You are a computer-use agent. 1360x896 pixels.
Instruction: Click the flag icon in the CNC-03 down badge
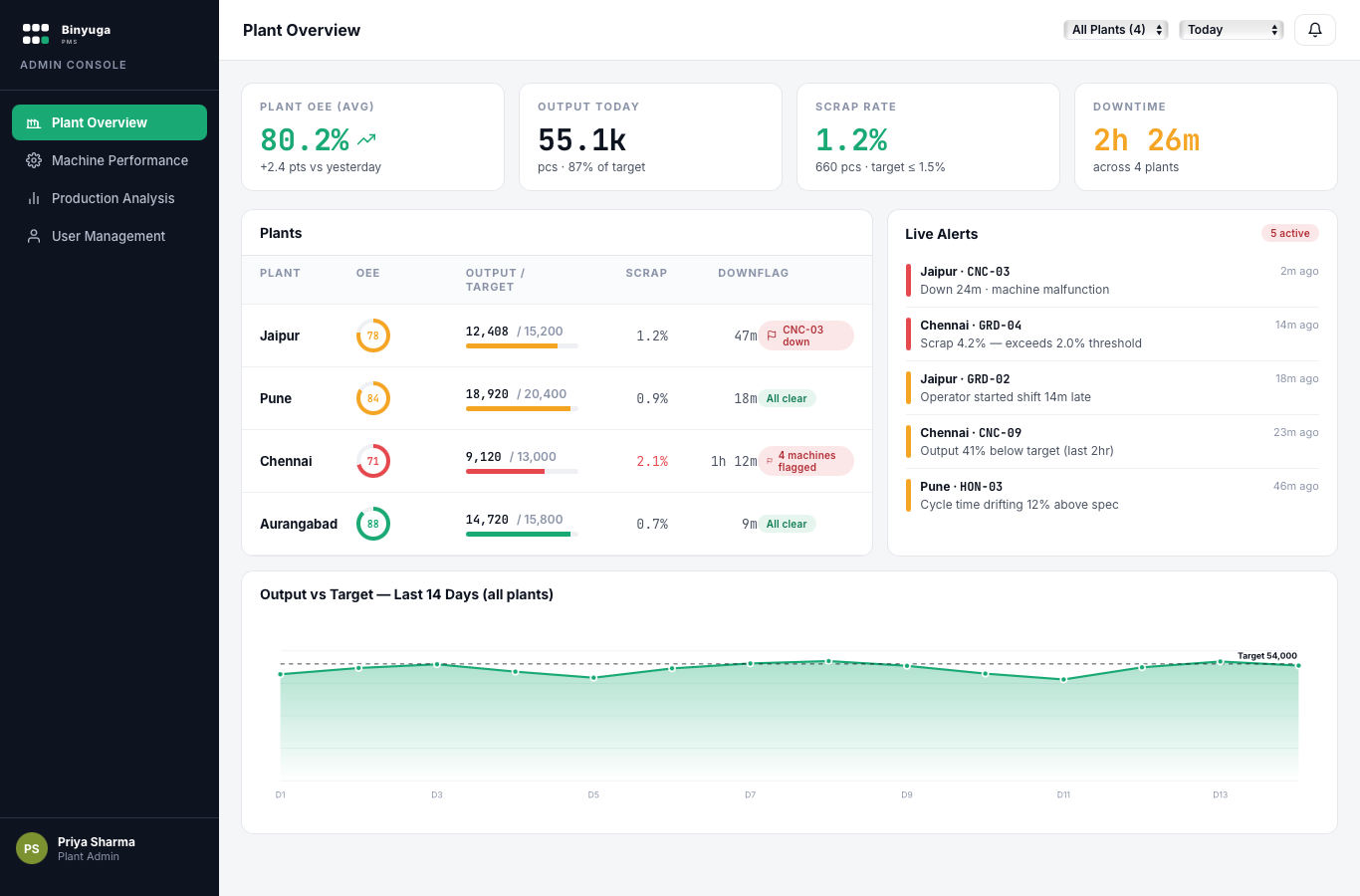pos(772,336)
